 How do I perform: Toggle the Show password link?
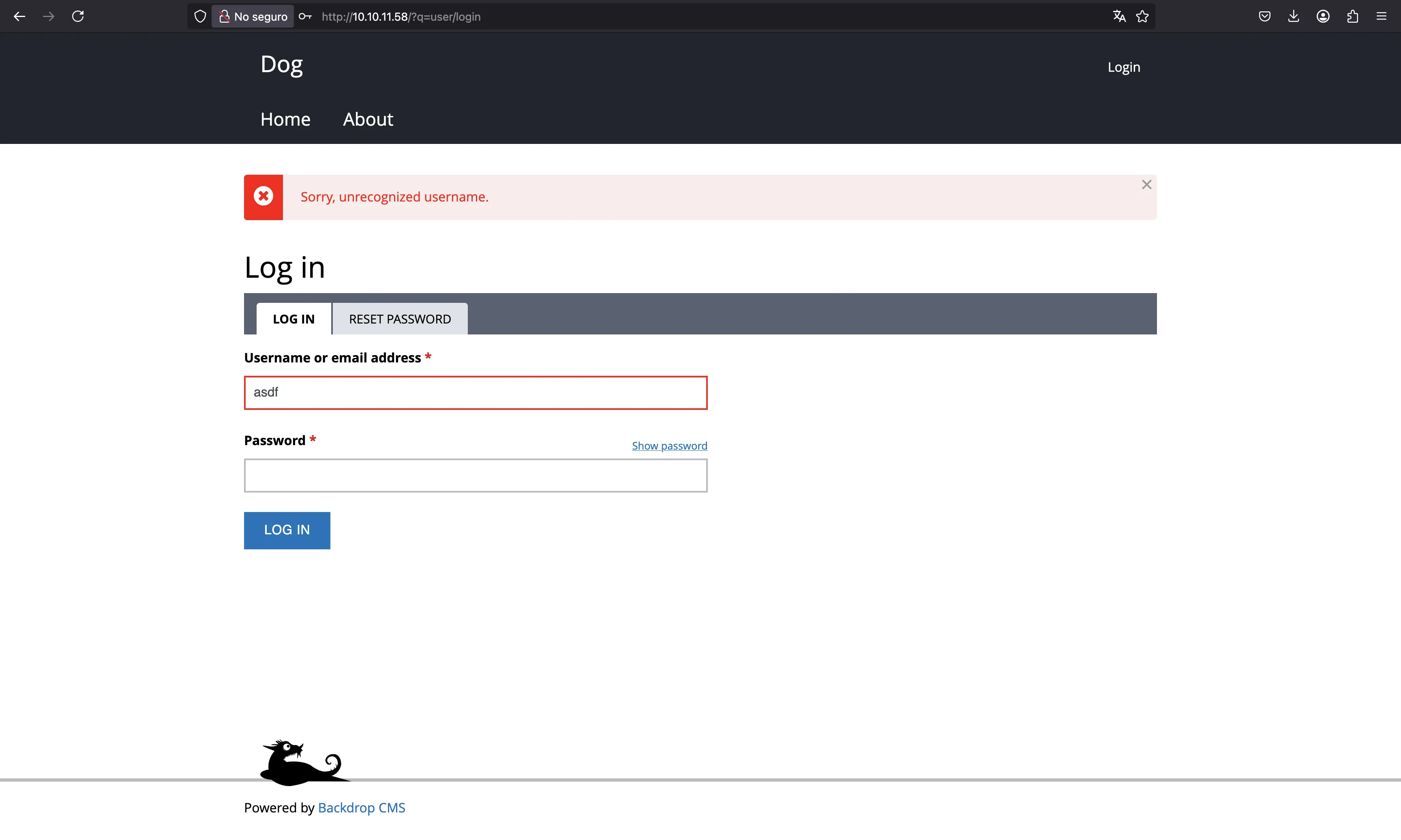pyautogui.click(x=669, y=446)
